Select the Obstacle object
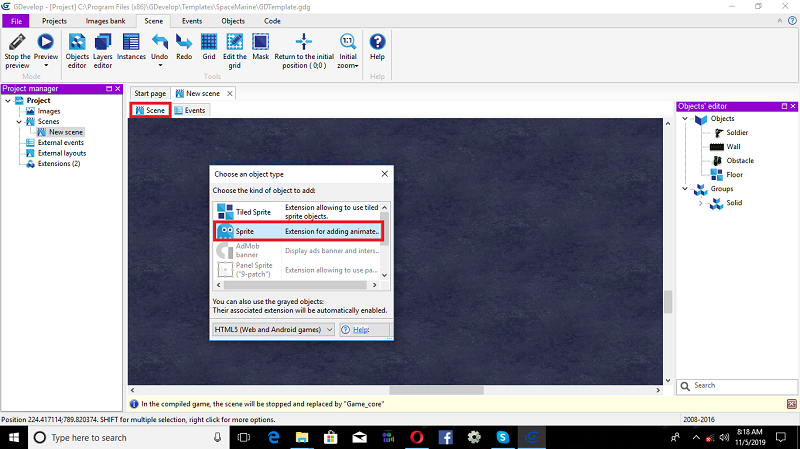 tap(740, 161)
